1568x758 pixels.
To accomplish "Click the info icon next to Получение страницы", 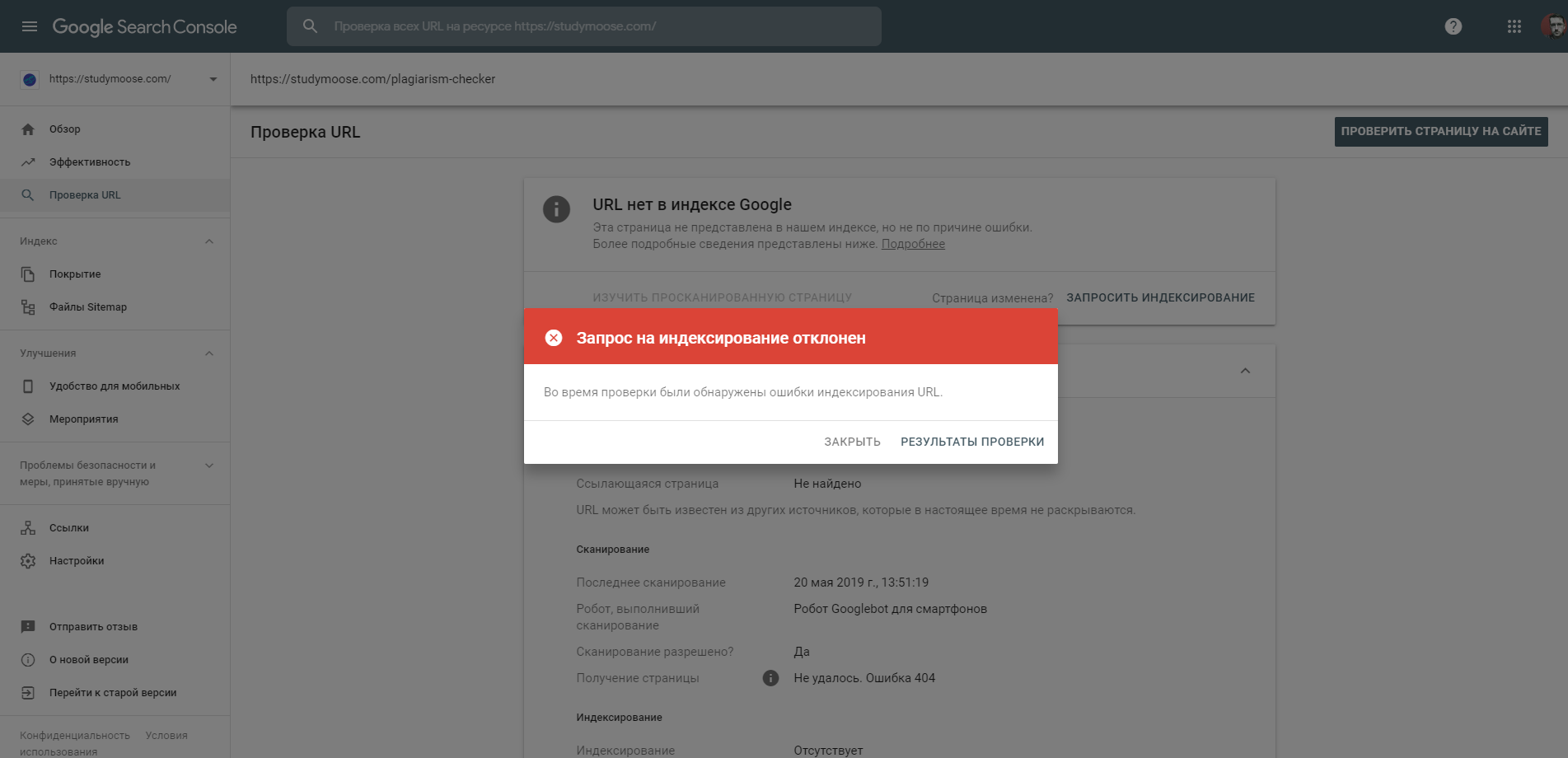I will tap(770, 678).
